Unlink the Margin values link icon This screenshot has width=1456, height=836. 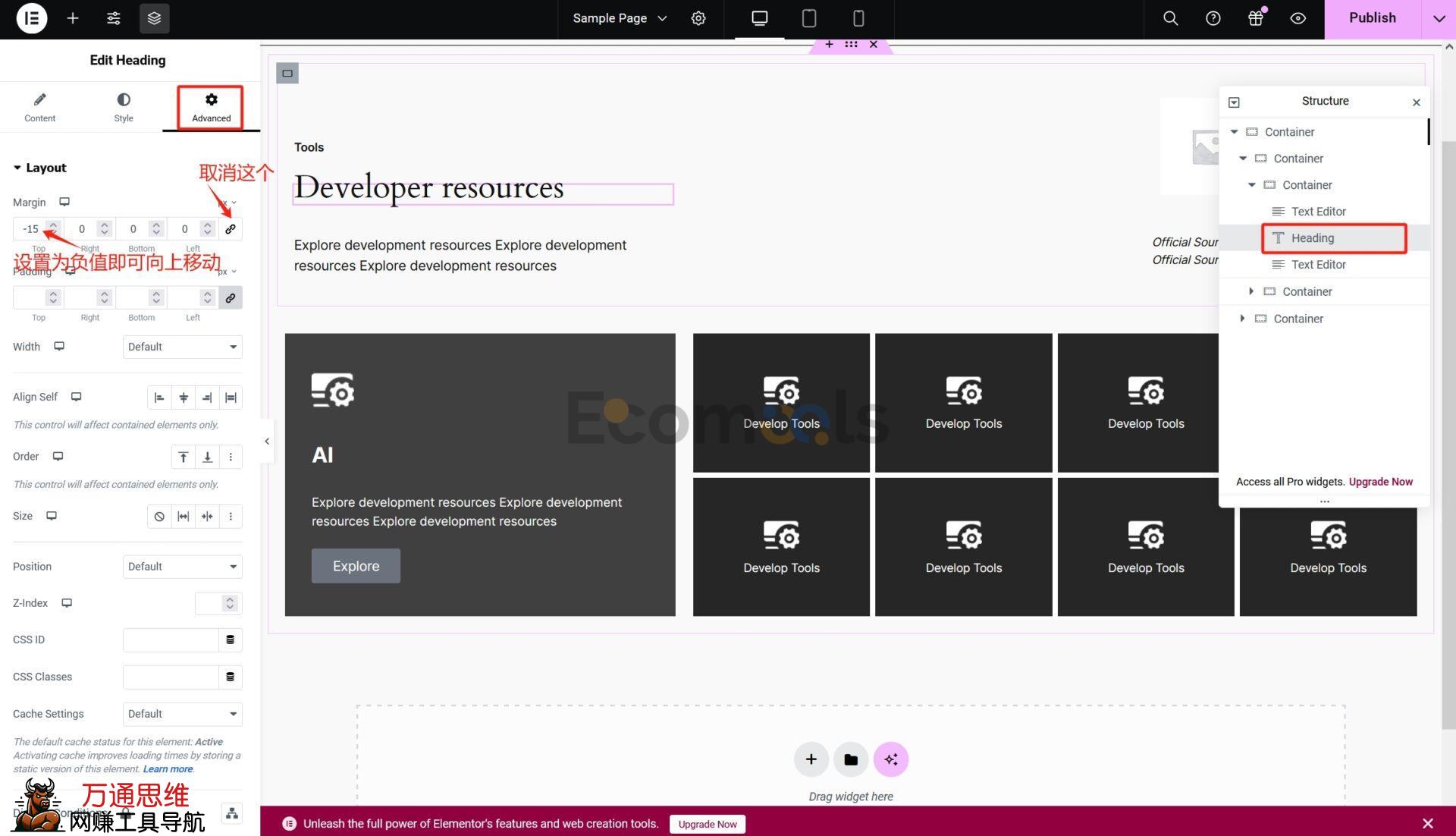point(231,228)
